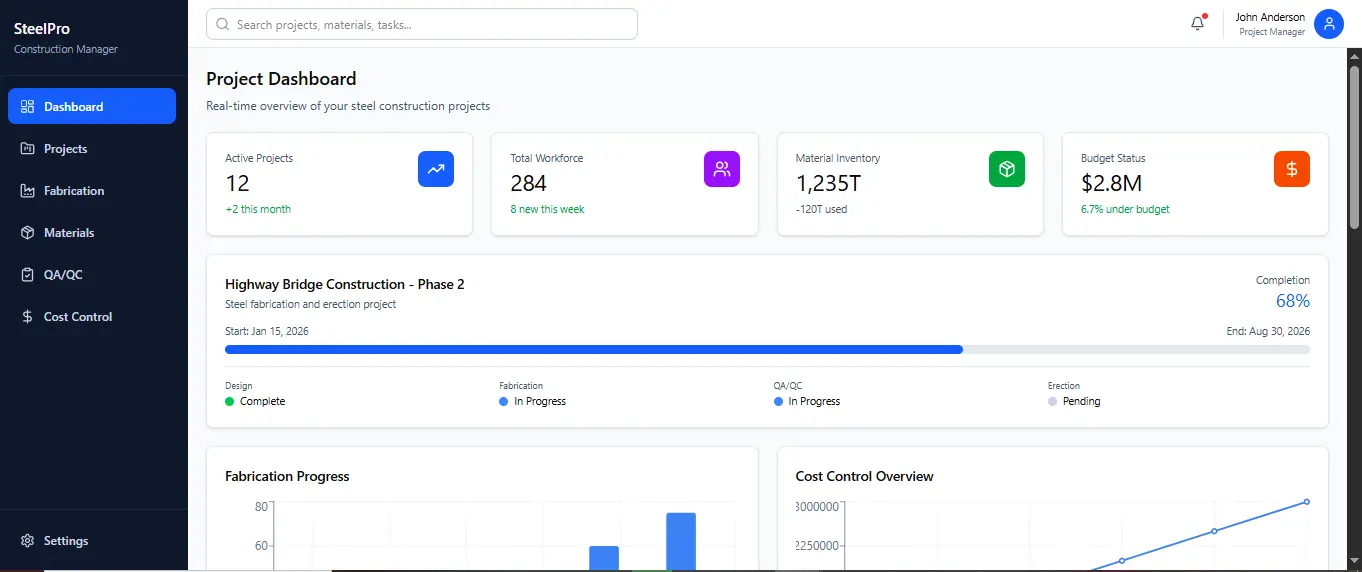Navigate to Cost Control
The image size is (1362, 572).
point(77,317)
